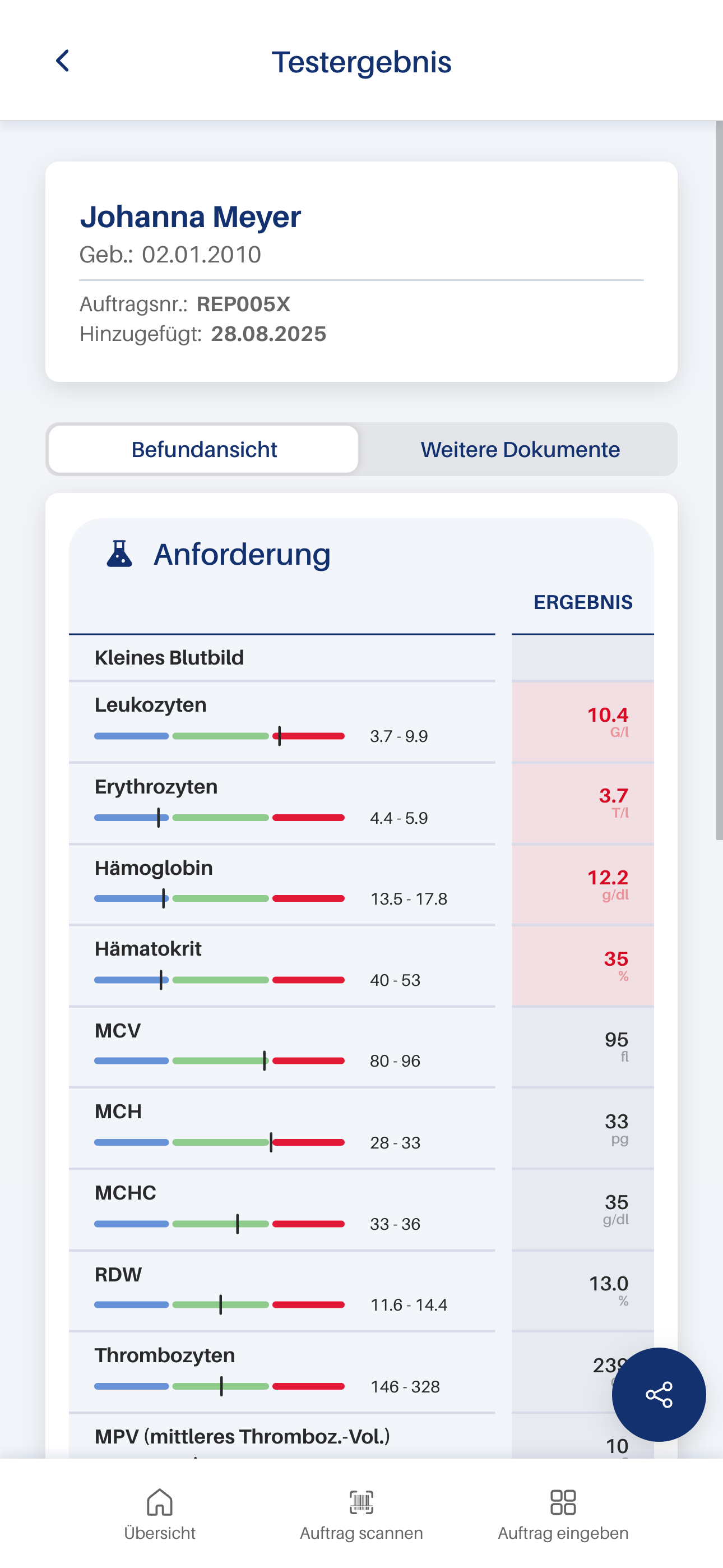Tap the Auftrag scannen barcode icon
Image resolution: width=723 pixels, height=1568 pixels.
click(x=361, y=1502)
